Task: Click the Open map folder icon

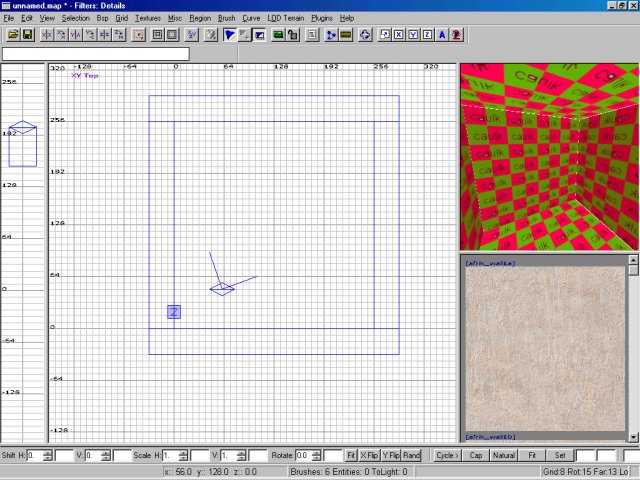Action: [x=13, y=34]
